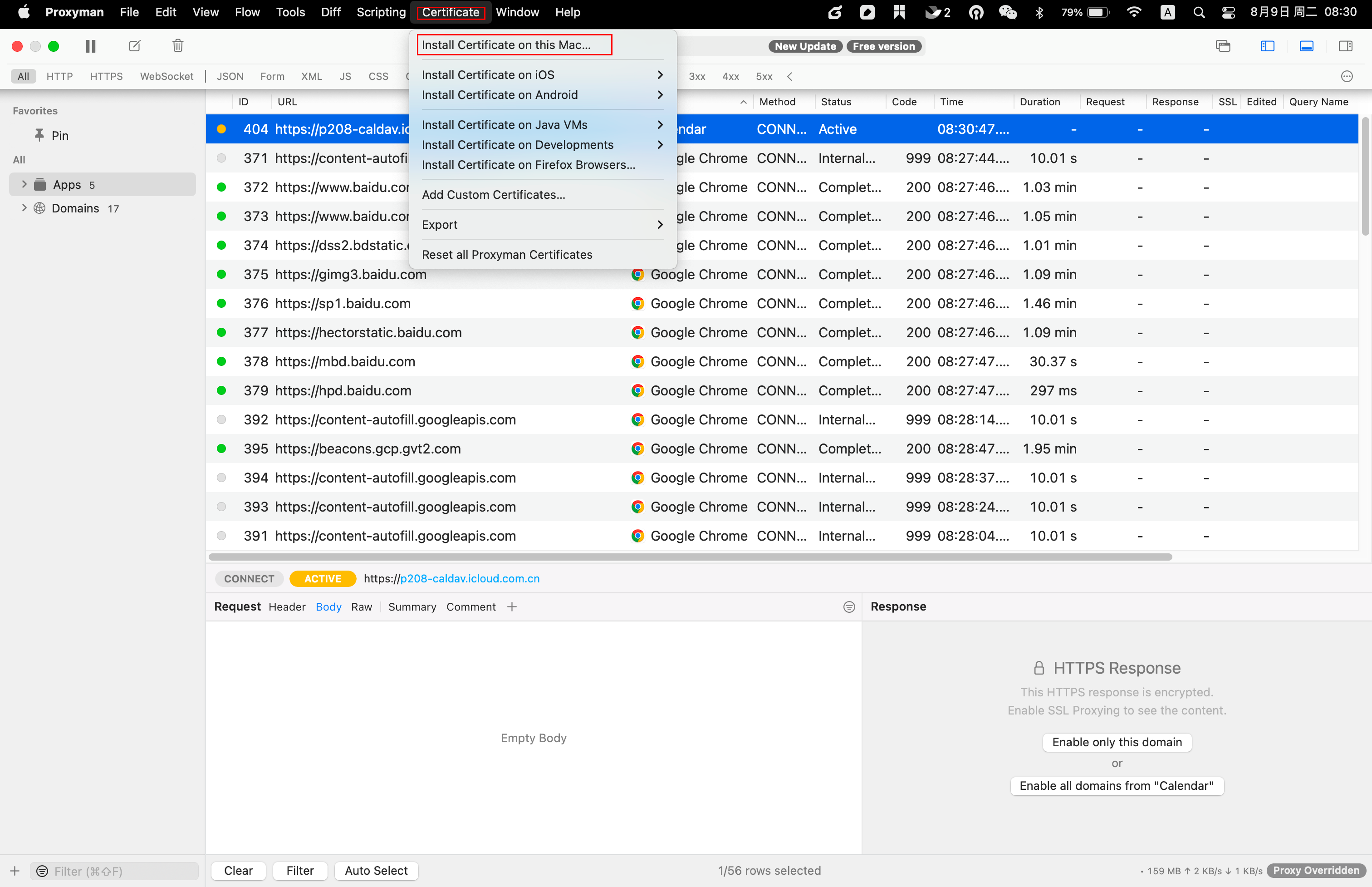
Task: Click the horizontal scrollbar of request list
Action: 690,557
